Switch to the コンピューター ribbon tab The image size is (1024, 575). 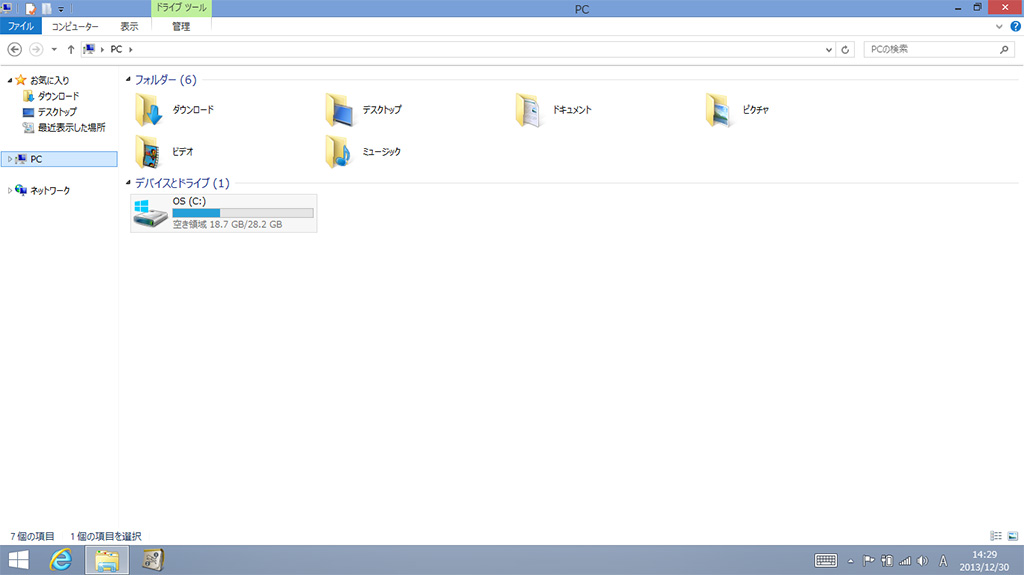(x=75, y=26)
